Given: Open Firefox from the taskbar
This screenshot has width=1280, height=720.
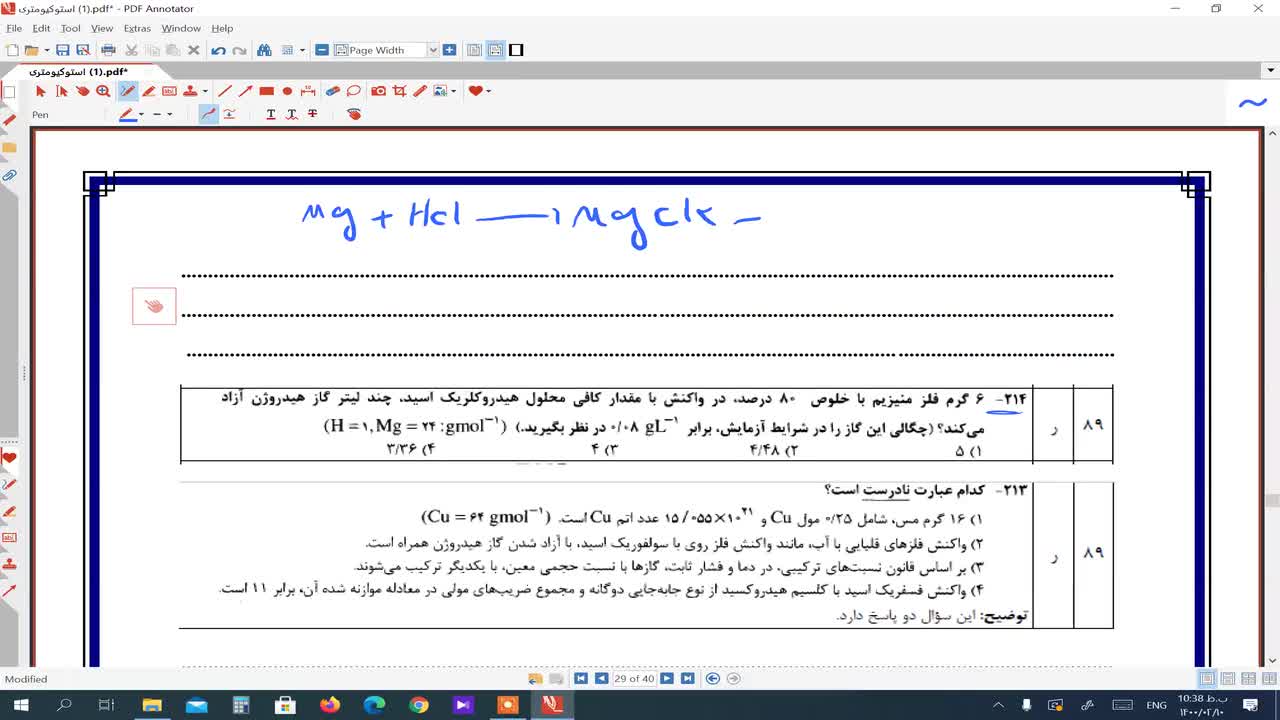Looking at the screenshot, I should [x=329, y=705].
